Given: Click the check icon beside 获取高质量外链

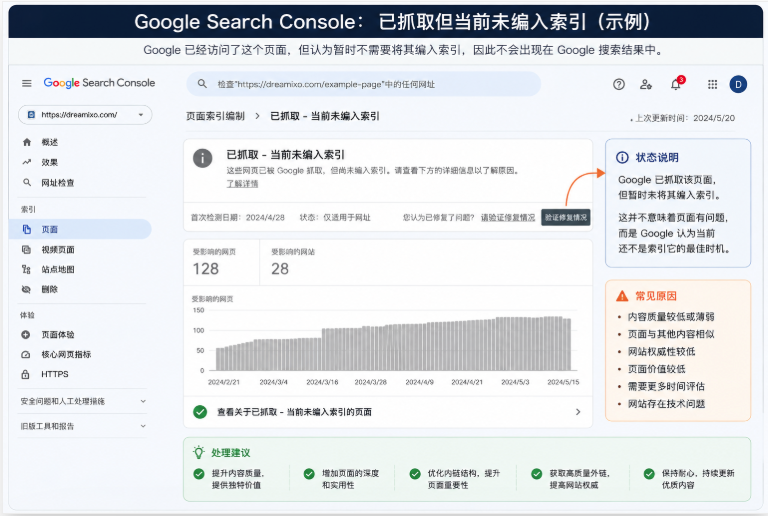Looking at the screenshot, I should tap(537, 473).
